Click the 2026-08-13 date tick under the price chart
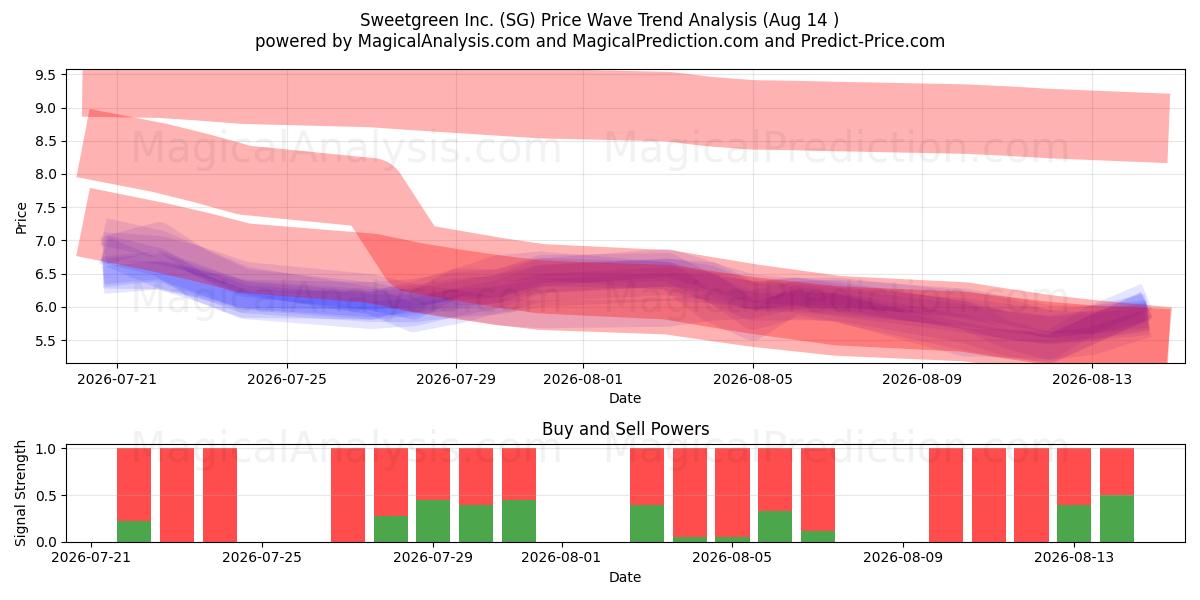This screenshot has height=600, width=1200. [1092, 379]
